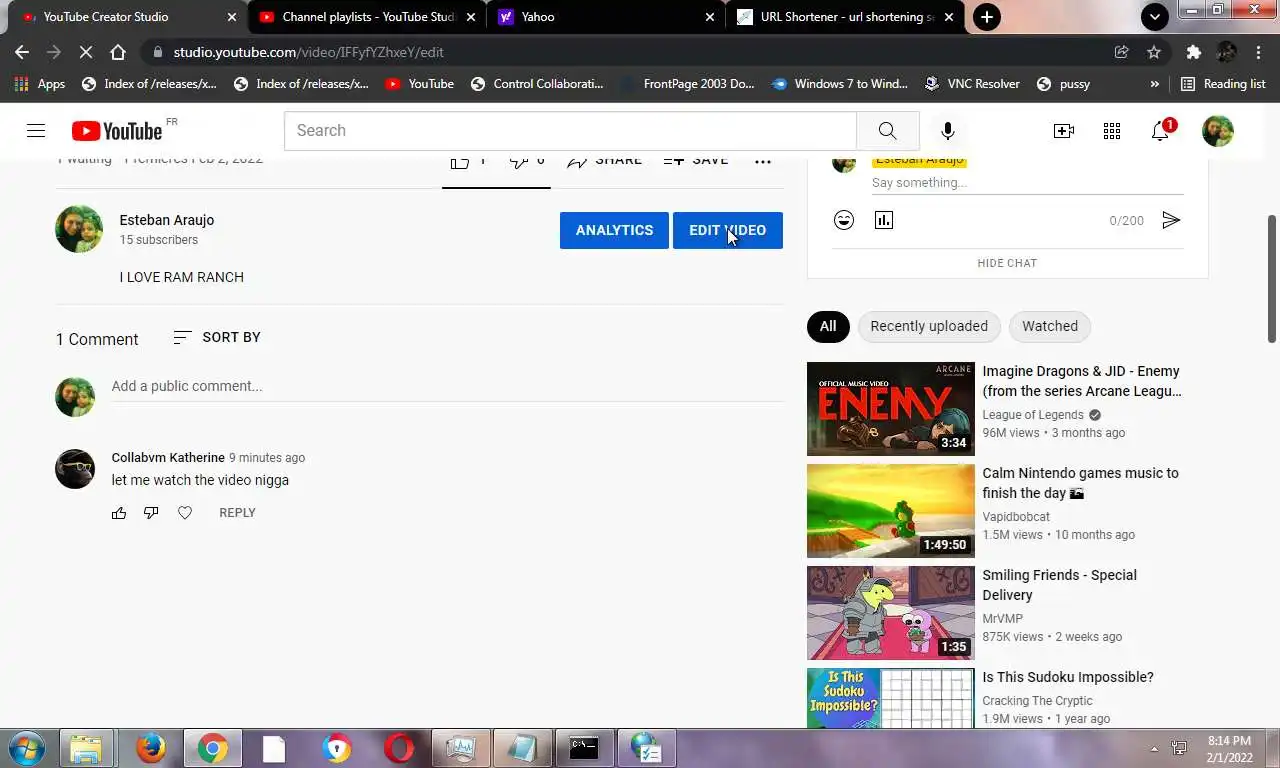Show hidden system tray icons

(1154, 748)
